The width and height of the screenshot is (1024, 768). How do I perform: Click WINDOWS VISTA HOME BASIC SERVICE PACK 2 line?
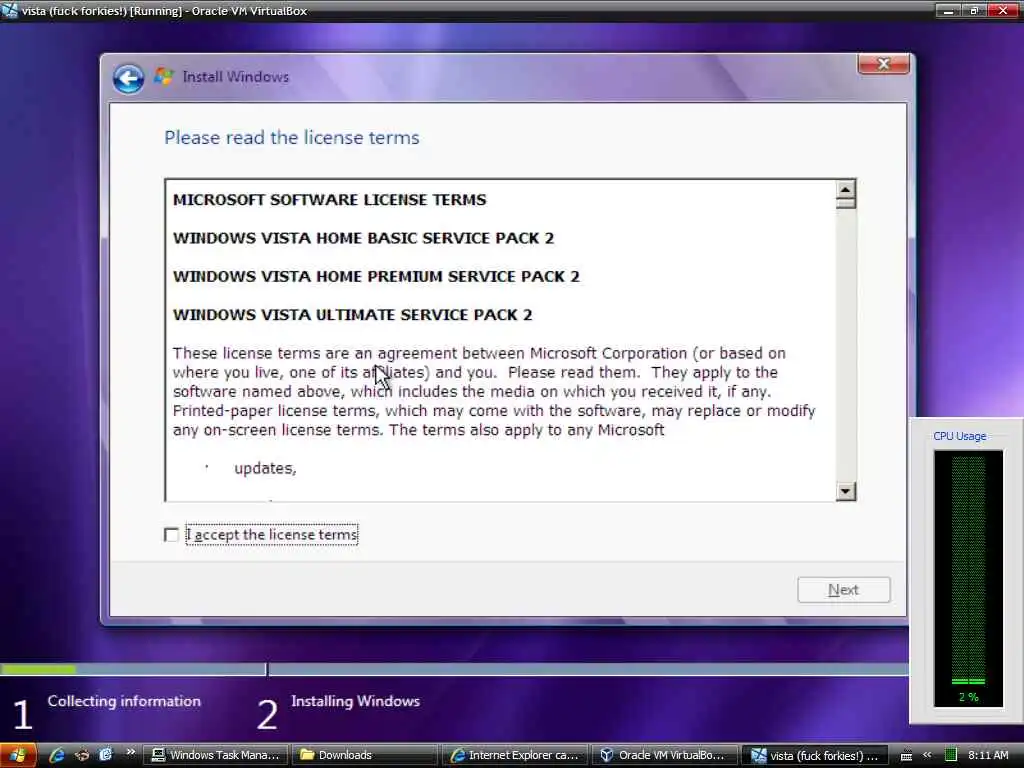coord(363,238)
